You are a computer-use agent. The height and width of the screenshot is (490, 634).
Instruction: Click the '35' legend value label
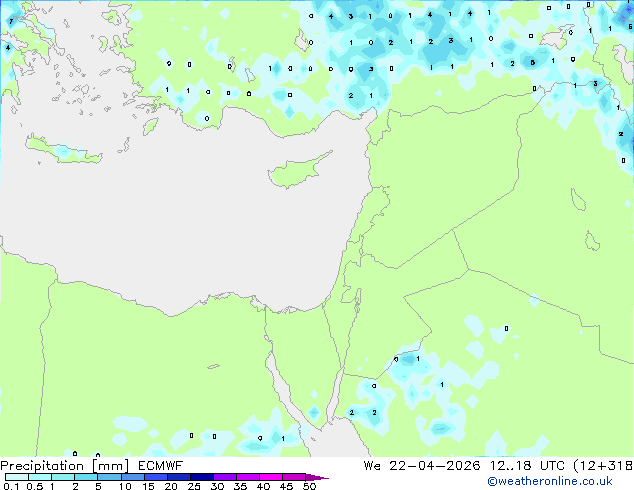240,486
